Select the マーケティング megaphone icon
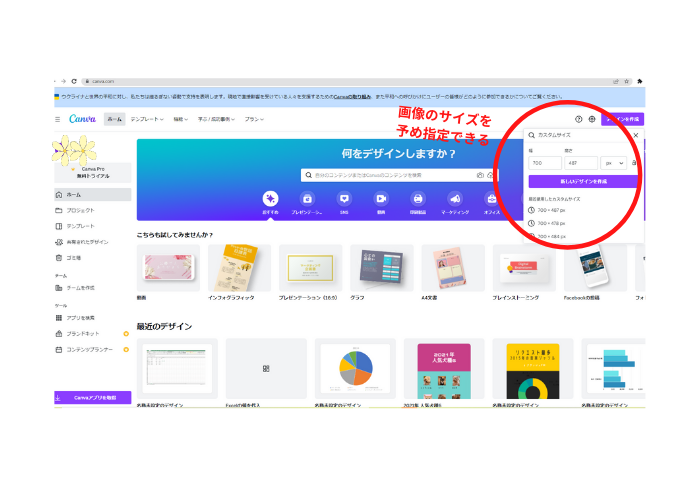Viewport: 700px width, 487px height. tap(455, 199)
